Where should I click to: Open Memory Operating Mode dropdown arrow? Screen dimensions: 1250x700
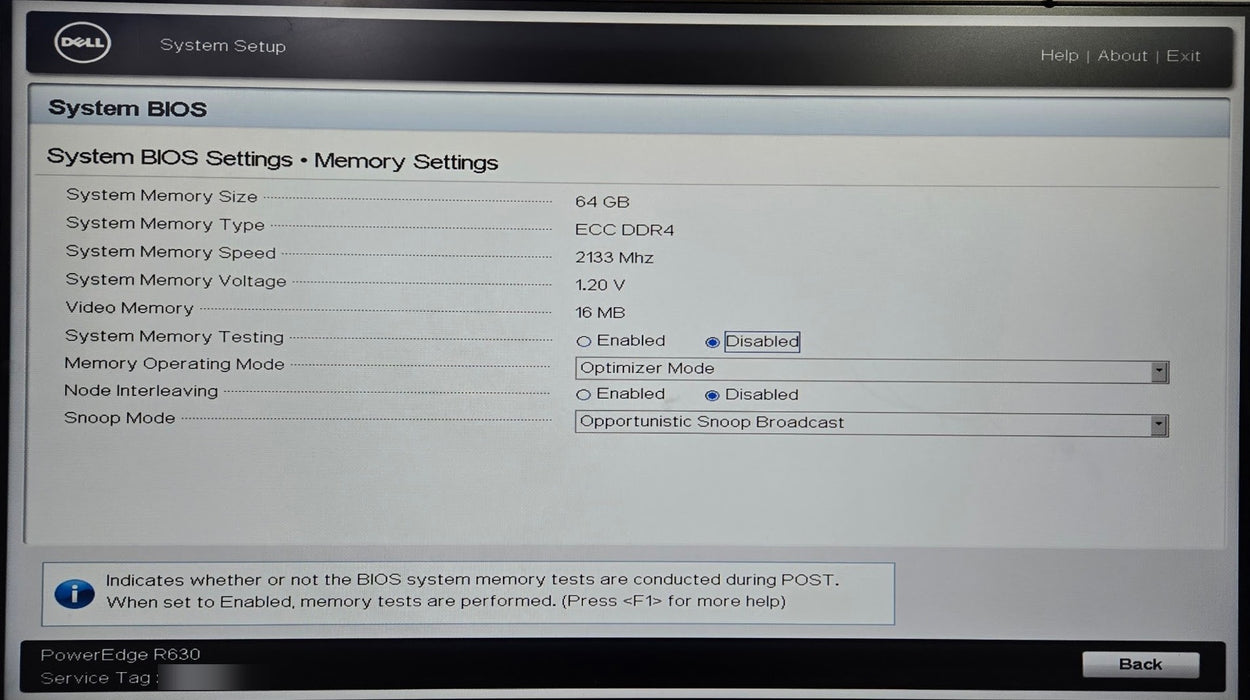[x=1159, y=371]
